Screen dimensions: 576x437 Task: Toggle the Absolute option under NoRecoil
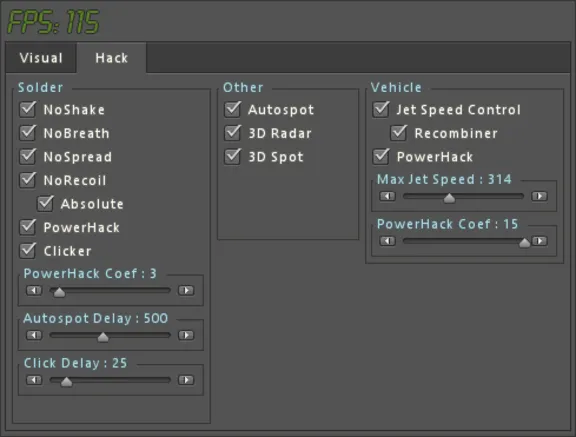click(45, 203)
